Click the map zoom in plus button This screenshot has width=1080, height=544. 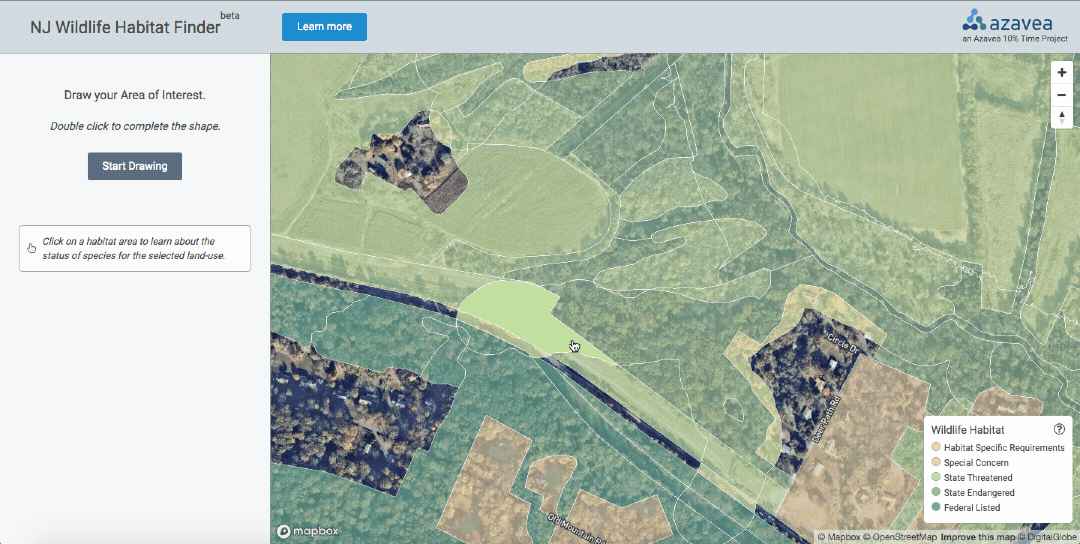tap(1061, 73)
